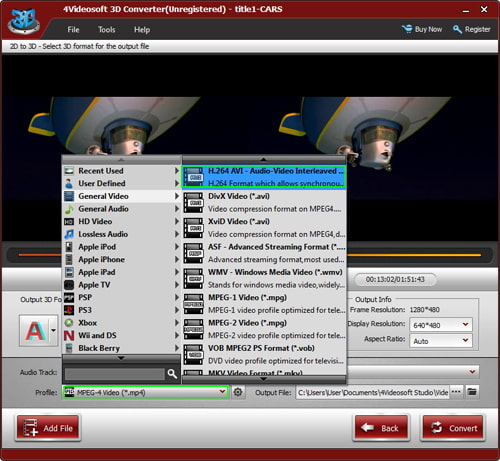This screenshot has height=461, width=500.
Task: Select H.264 AVI format entry
Action: coord(264,177)
